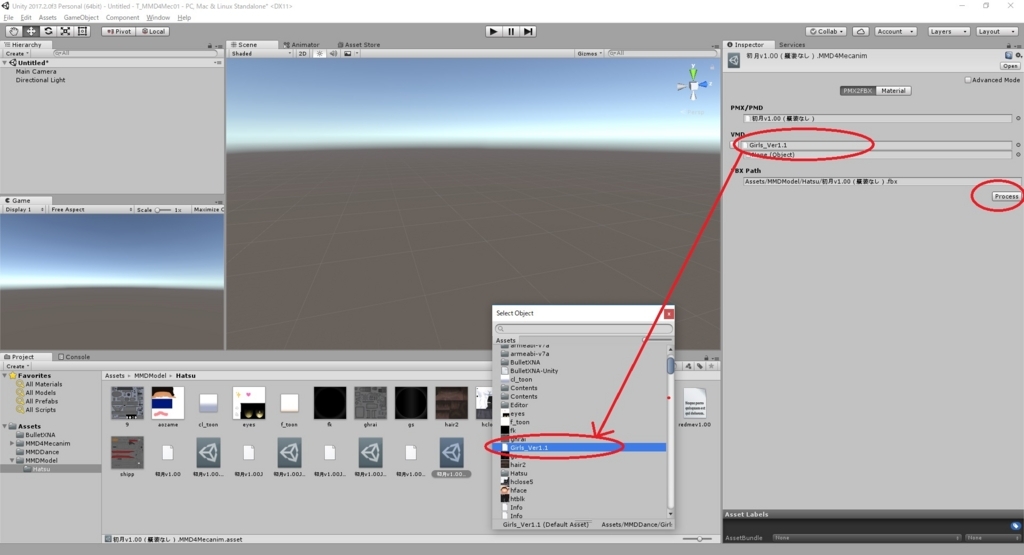Click the object picker circle beside PMX/PMD field
Image resolution: width=1024 pixels, height=555 pixels.
[x=1017, y=118]
